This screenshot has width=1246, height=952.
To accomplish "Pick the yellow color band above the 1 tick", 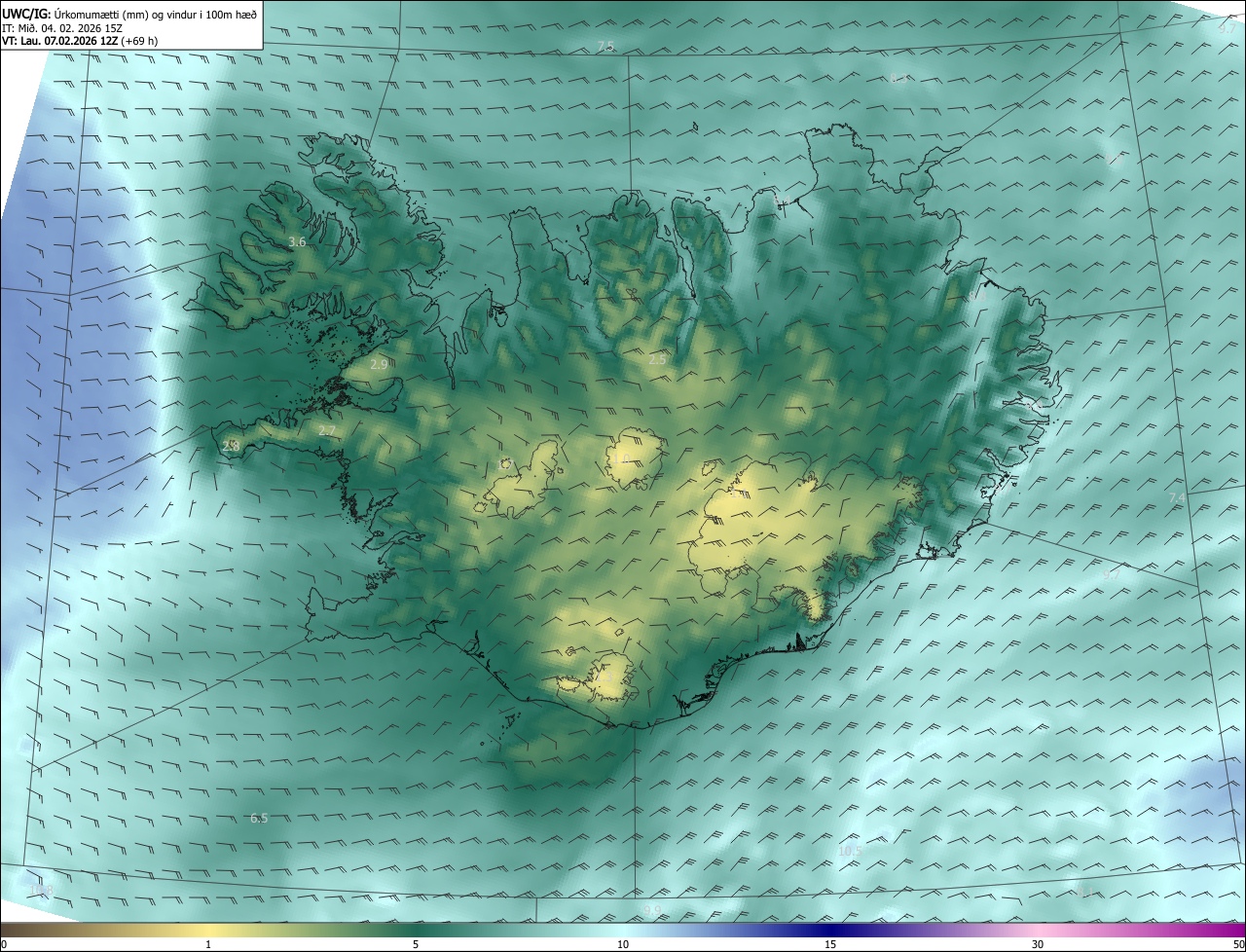I will click(208, 930).
